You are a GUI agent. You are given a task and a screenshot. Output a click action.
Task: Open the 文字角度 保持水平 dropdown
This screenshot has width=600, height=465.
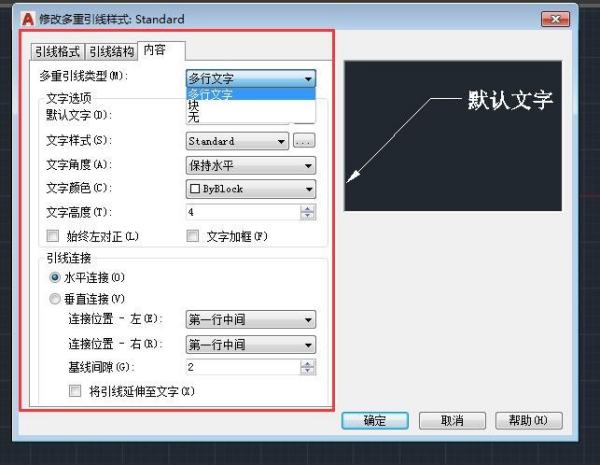coord(251,166)
